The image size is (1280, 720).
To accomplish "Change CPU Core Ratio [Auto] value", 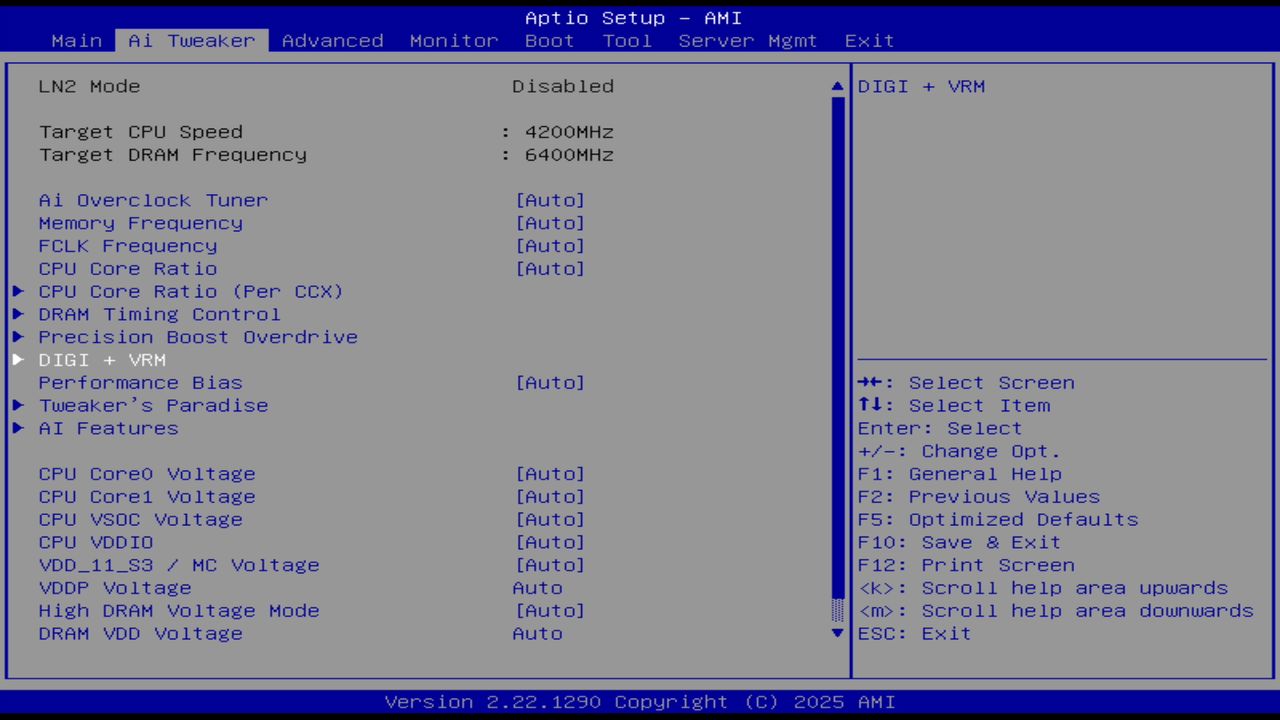I will (x=550, y=269).
